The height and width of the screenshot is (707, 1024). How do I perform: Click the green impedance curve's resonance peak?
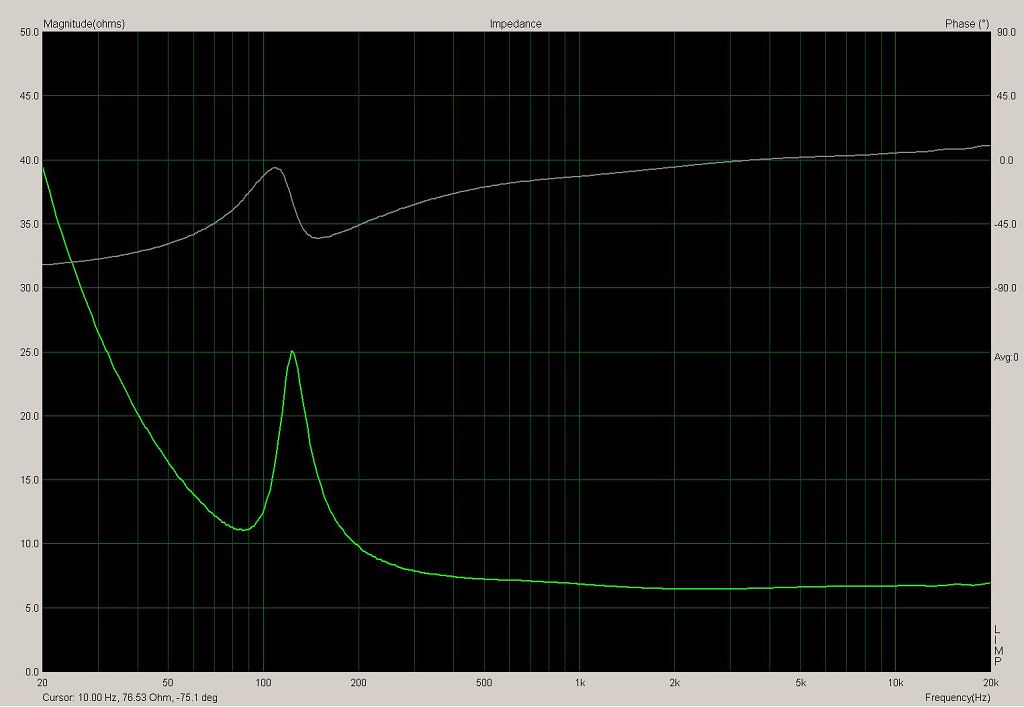(292, 351)
